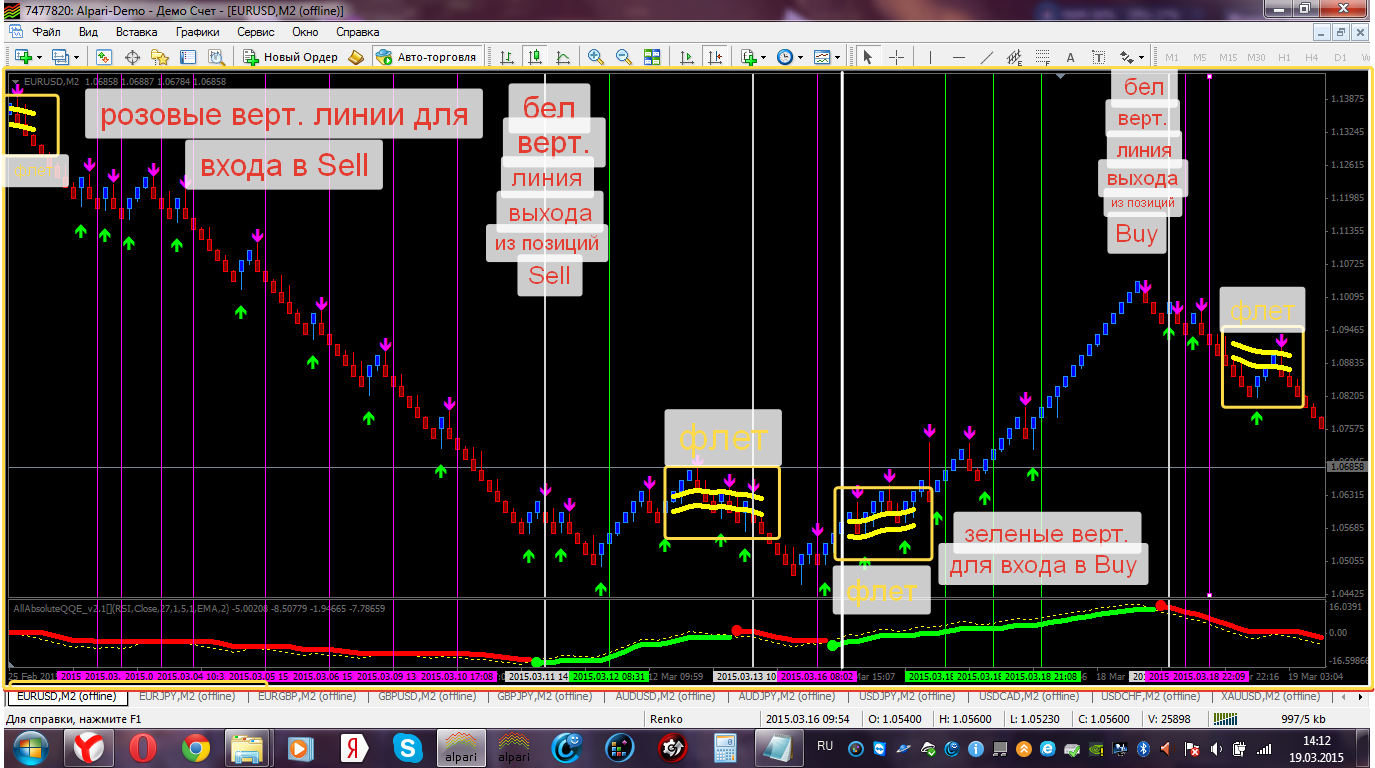The image size is (1375, 768).
Task: Switch chart to bar chart mode
Action: [x=508, y=57]
